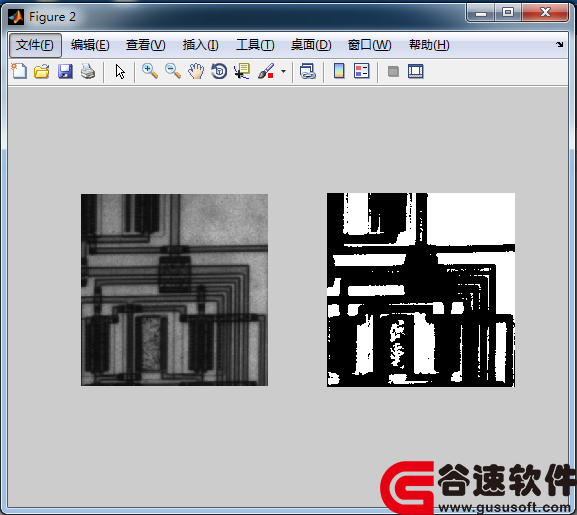577x515 pixels.
Task: Activate the Zoom In magnifier tool
Action: pyautogui.click(x=150, y=71)
